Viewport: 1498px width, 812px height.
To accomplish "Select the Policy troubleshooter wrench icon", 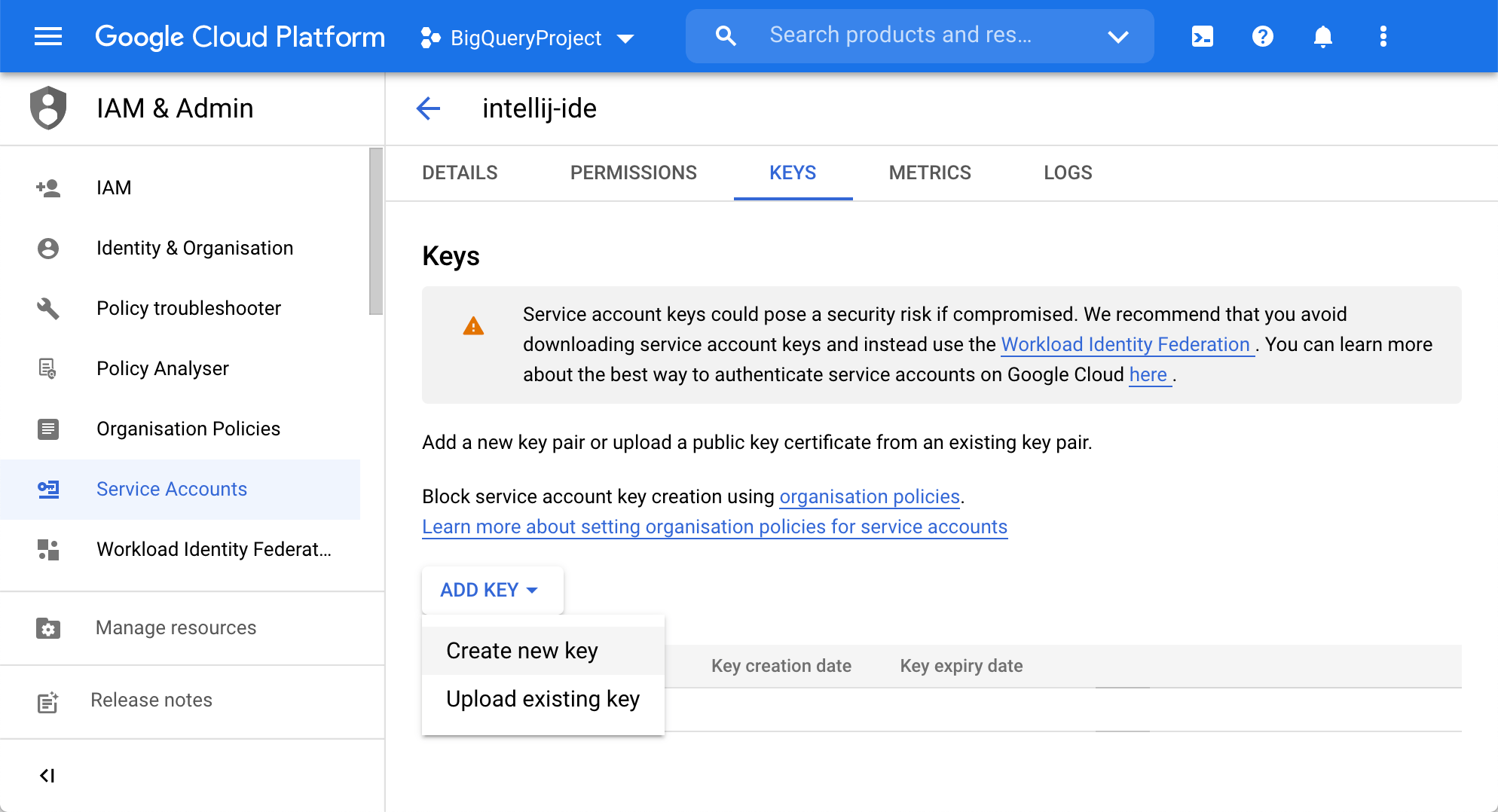I will (x=48, y=308).
